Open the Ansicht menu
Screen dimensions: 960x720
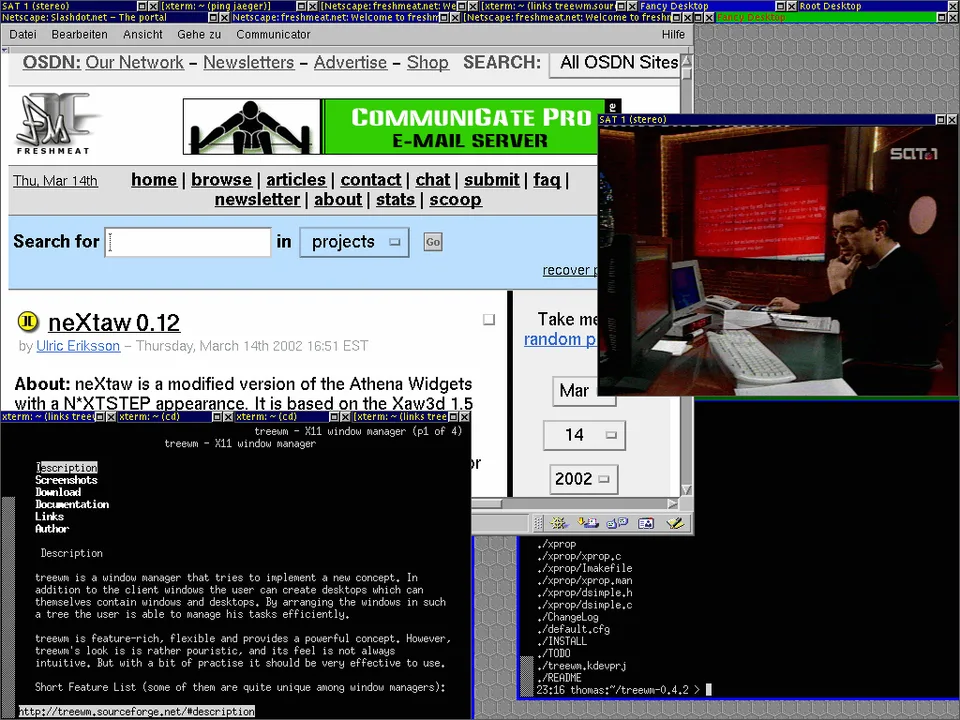click(x=143, y=34)
